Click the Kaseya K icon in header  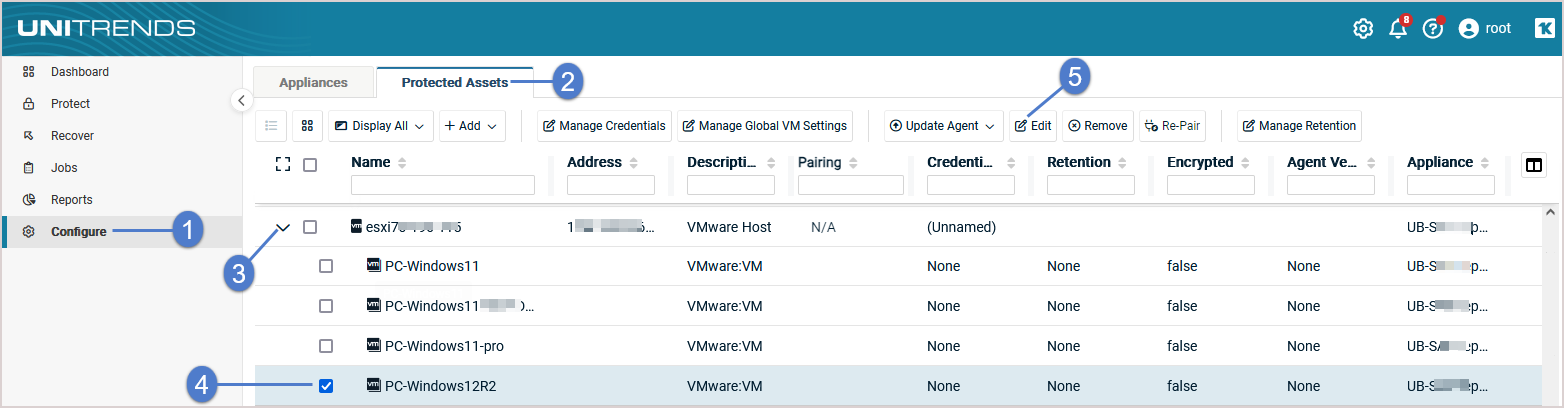tap(1544, 28)
